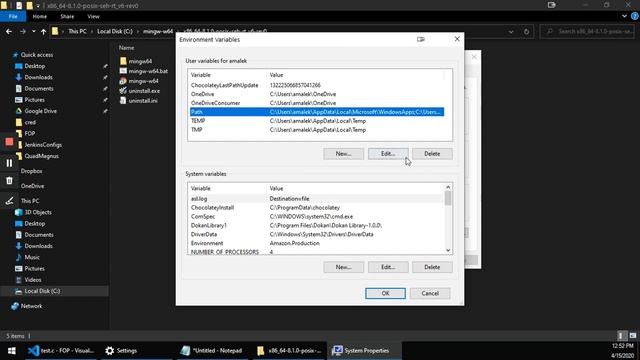Screen dimensions: 640x360
Task: Select OneDriveConsumer user variable row
Action: tap(317, 103)
